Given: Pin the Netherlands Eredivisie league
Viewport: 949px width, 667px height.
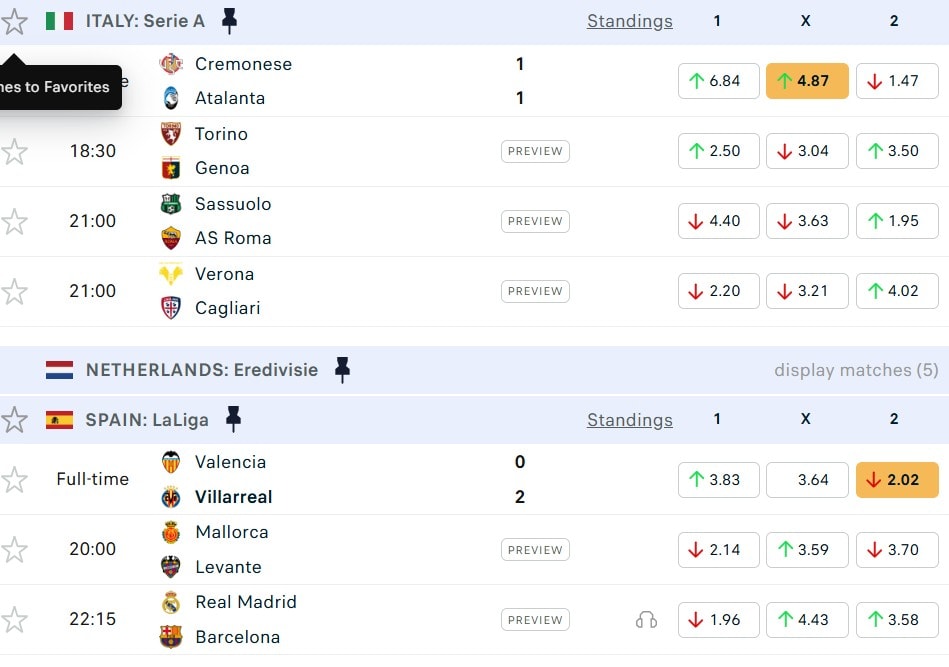Looking at the screenshot, I should click(x=342, y=370).
